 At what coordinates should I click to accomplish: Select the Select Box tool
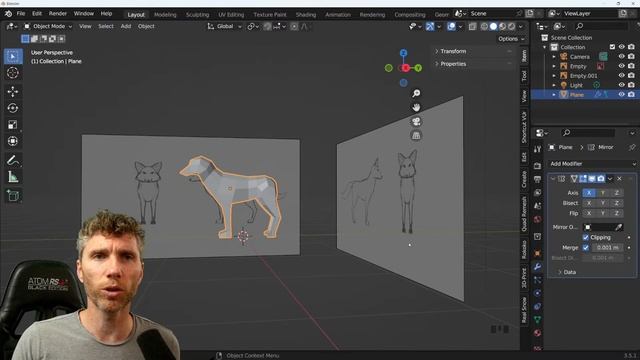(x=13, y=56)
